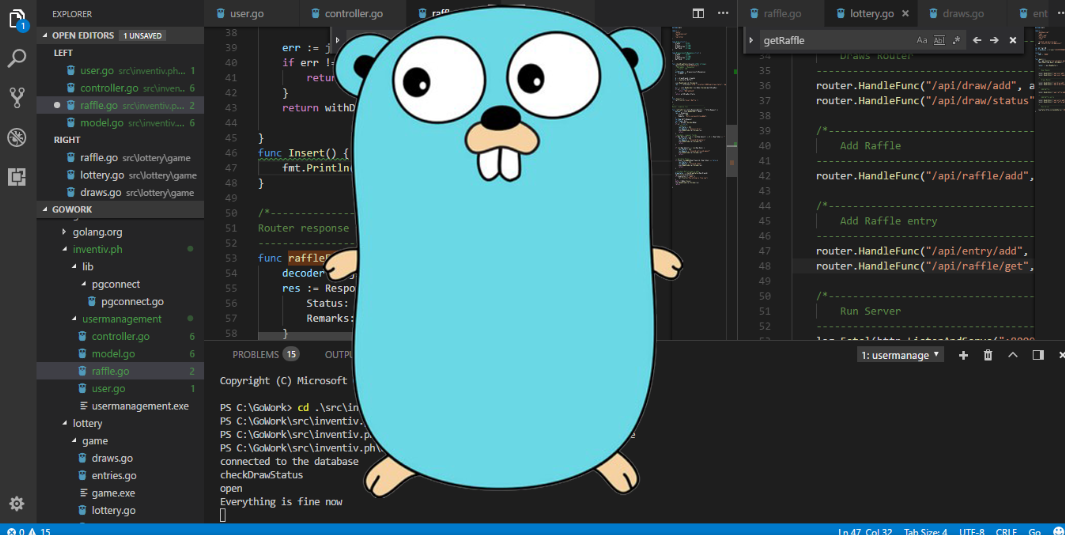Open lottery.go in RIGHT open editors
Image resolution: width=1065 pixels, height=538 pixels.
(120, 175)
